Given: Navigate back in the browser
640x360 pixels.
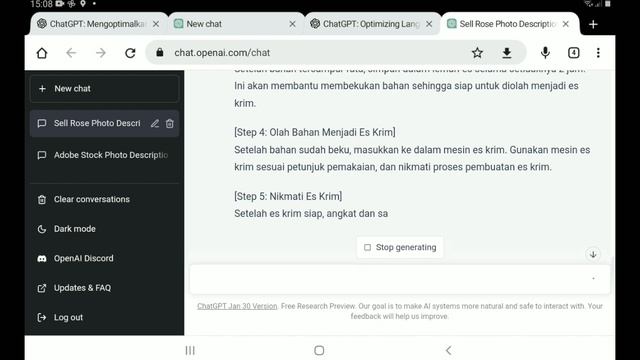Looking at the screenshot, I should tap(71, 53).
